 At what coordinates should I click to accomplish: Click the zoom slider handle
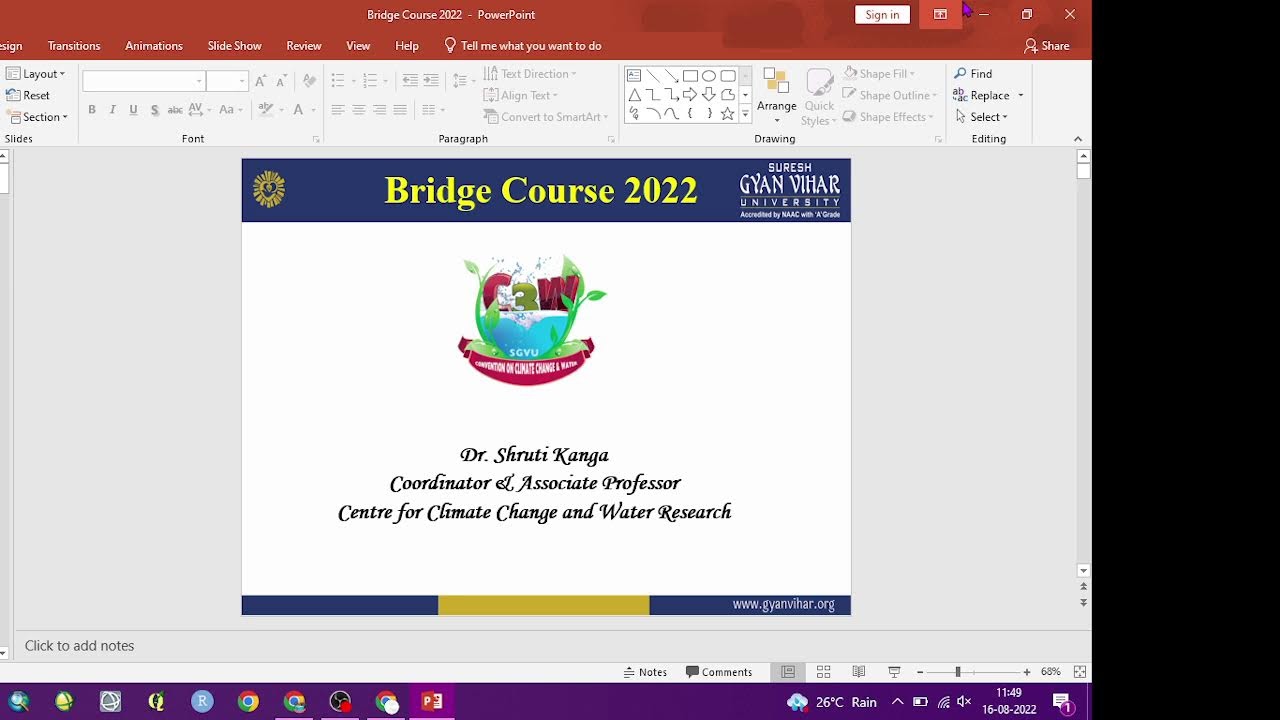coord(957,672)
